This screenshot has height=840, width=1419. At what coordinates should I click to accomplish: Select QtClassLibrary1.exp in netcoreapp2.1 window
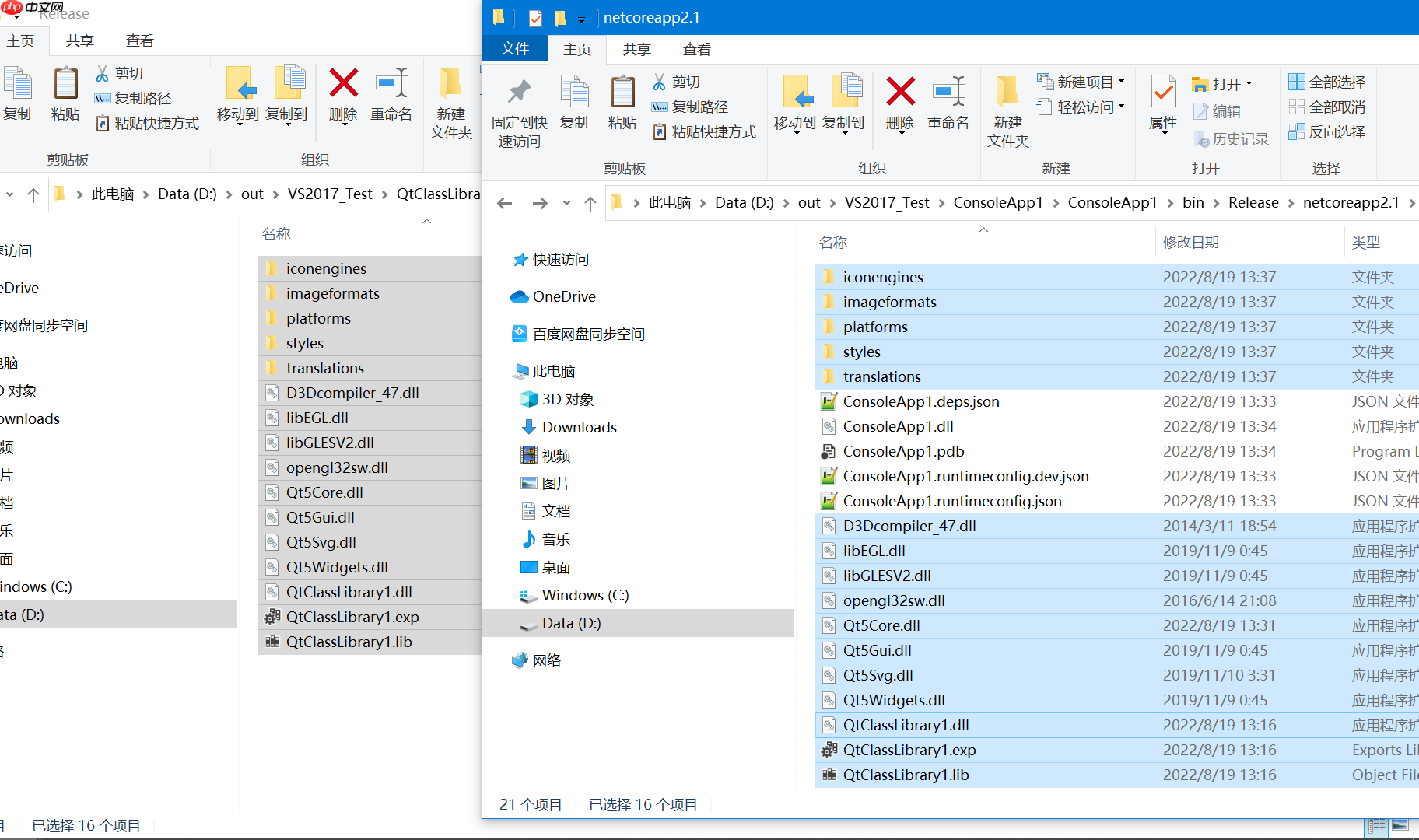(x=1116, y=750)
